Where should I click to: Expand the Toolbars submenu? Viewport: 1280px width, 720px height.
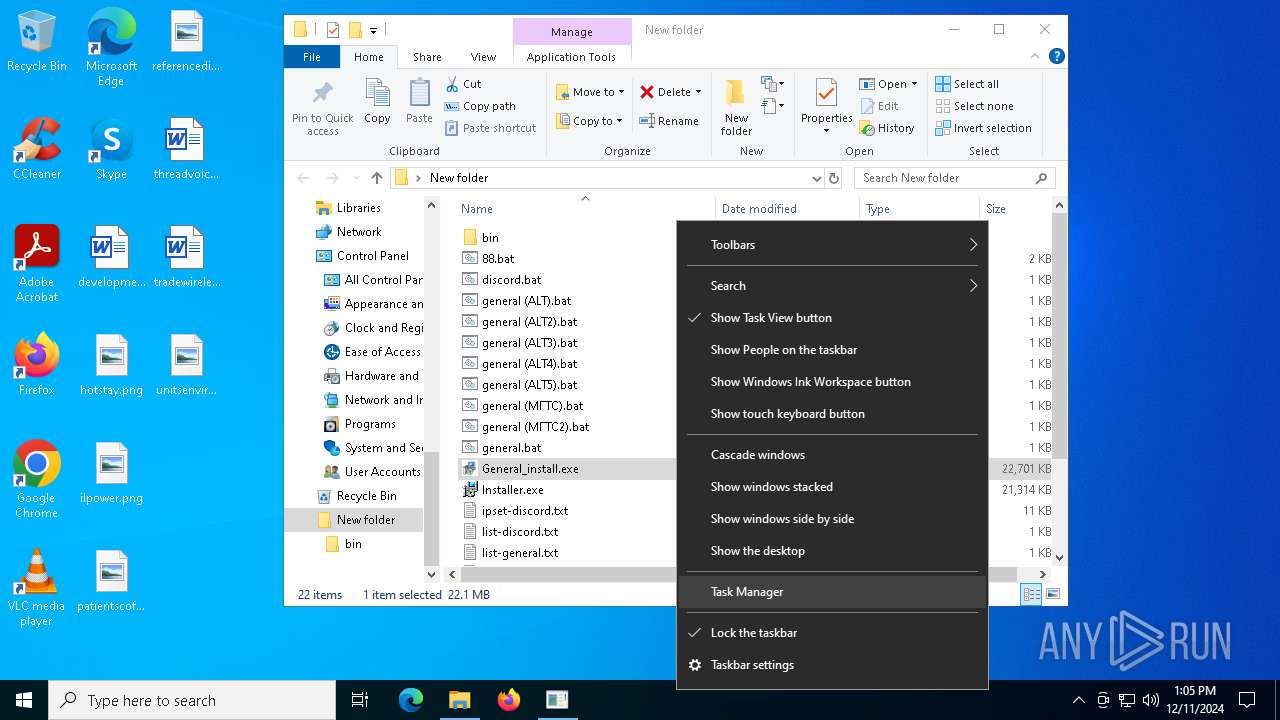[x=832, y=245]
